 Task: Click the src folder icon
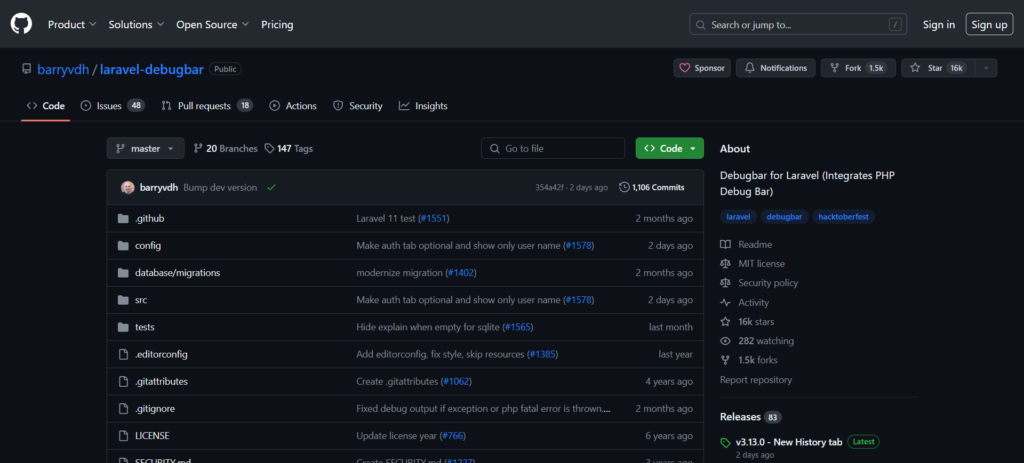(123, 299)
